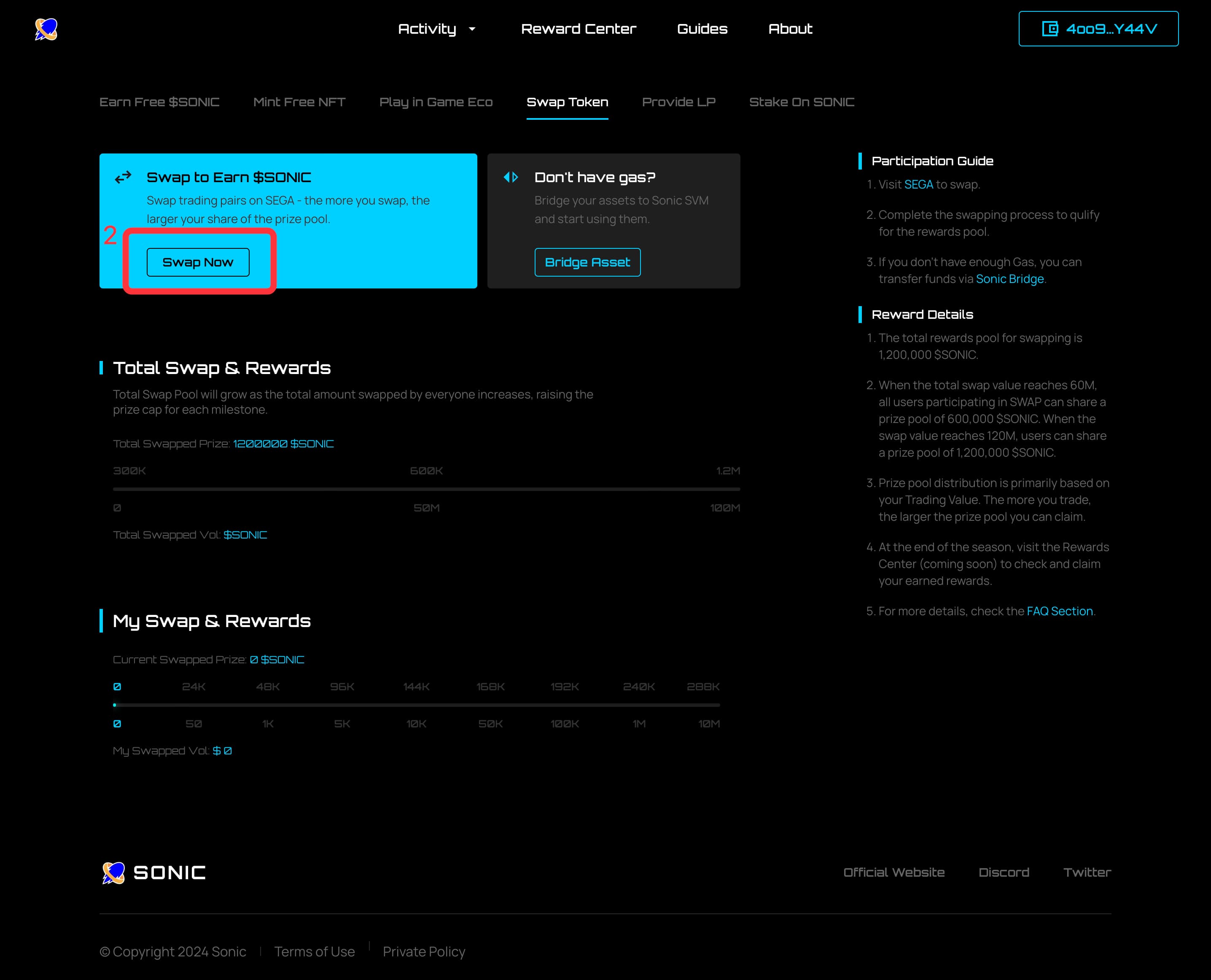Open wallet 4oo9...Y44V button
The width and height of the screenshot is (1211, 980).
click(1098, 29)
